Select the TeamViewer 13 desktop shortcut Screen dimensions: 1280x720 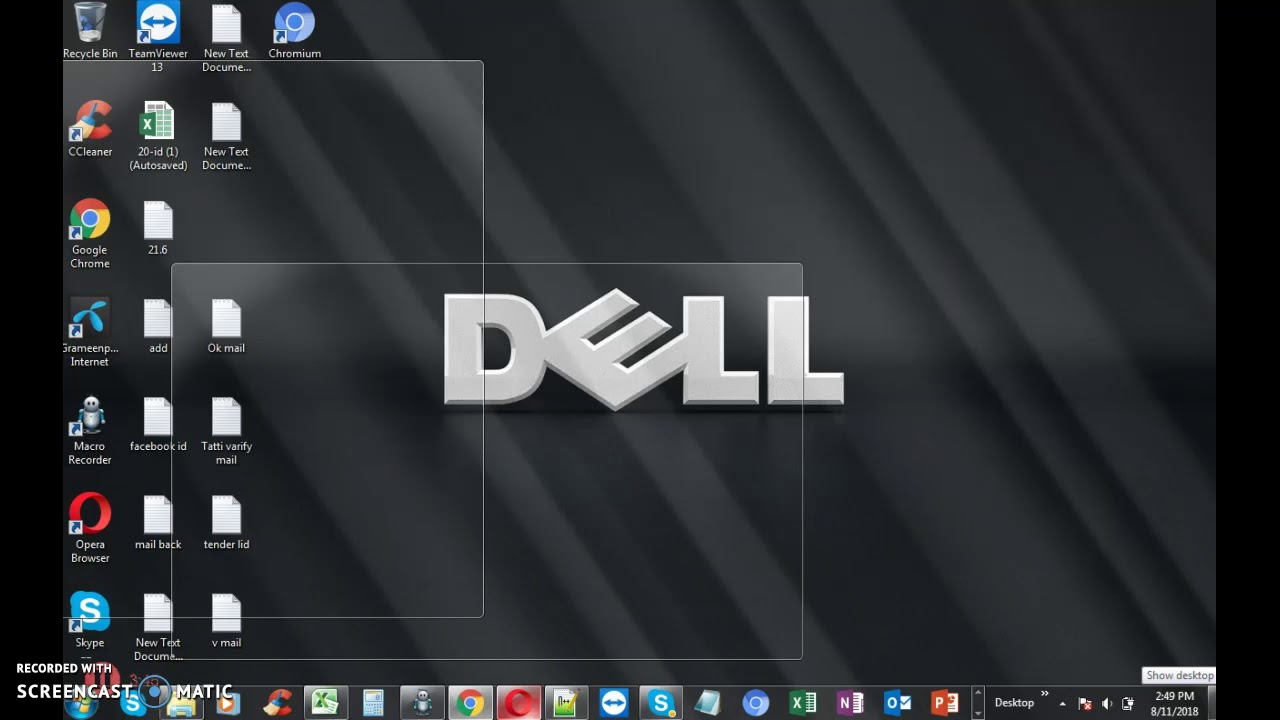click(x=158, y=37)
